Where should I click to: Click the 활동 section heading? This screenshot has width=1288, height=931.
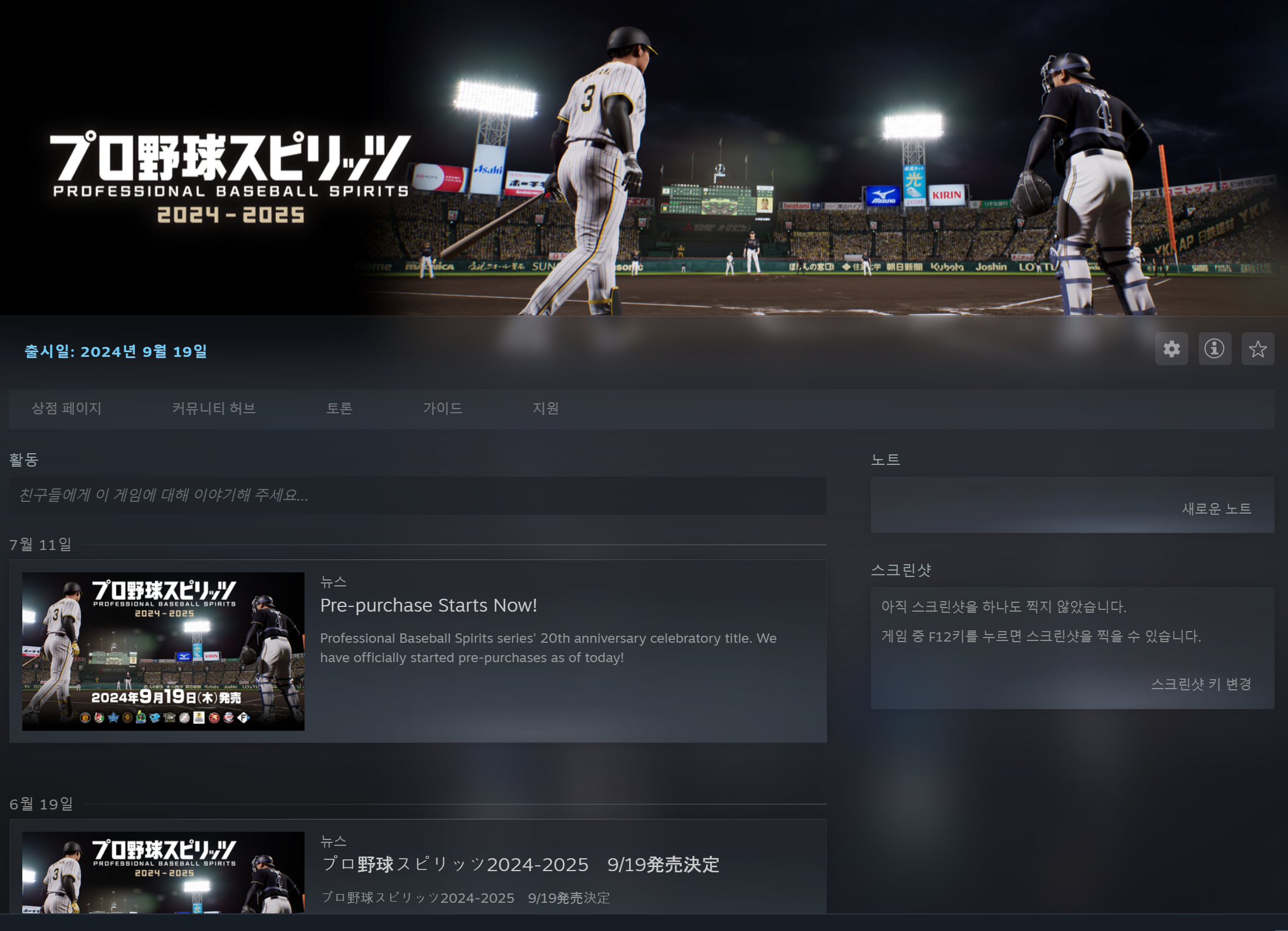coord(23,459)
